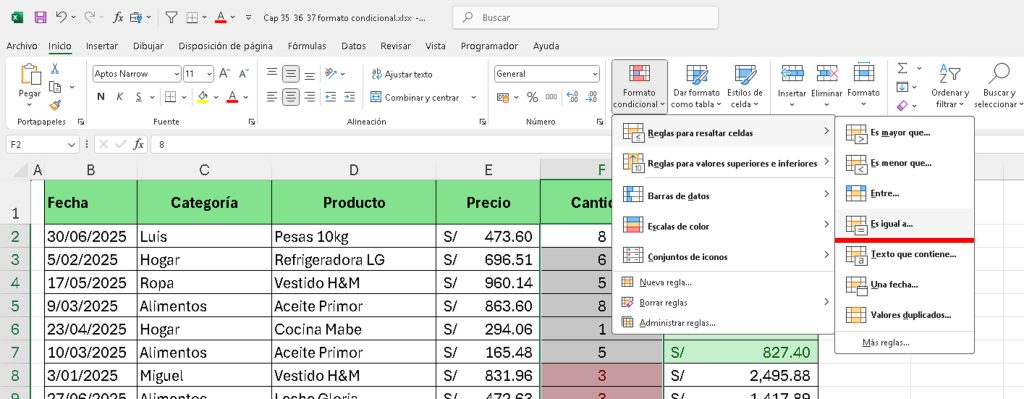Select cell containing Refrigeradora LG
This screenshot has width=1024, height=399.
click(353, 259)
